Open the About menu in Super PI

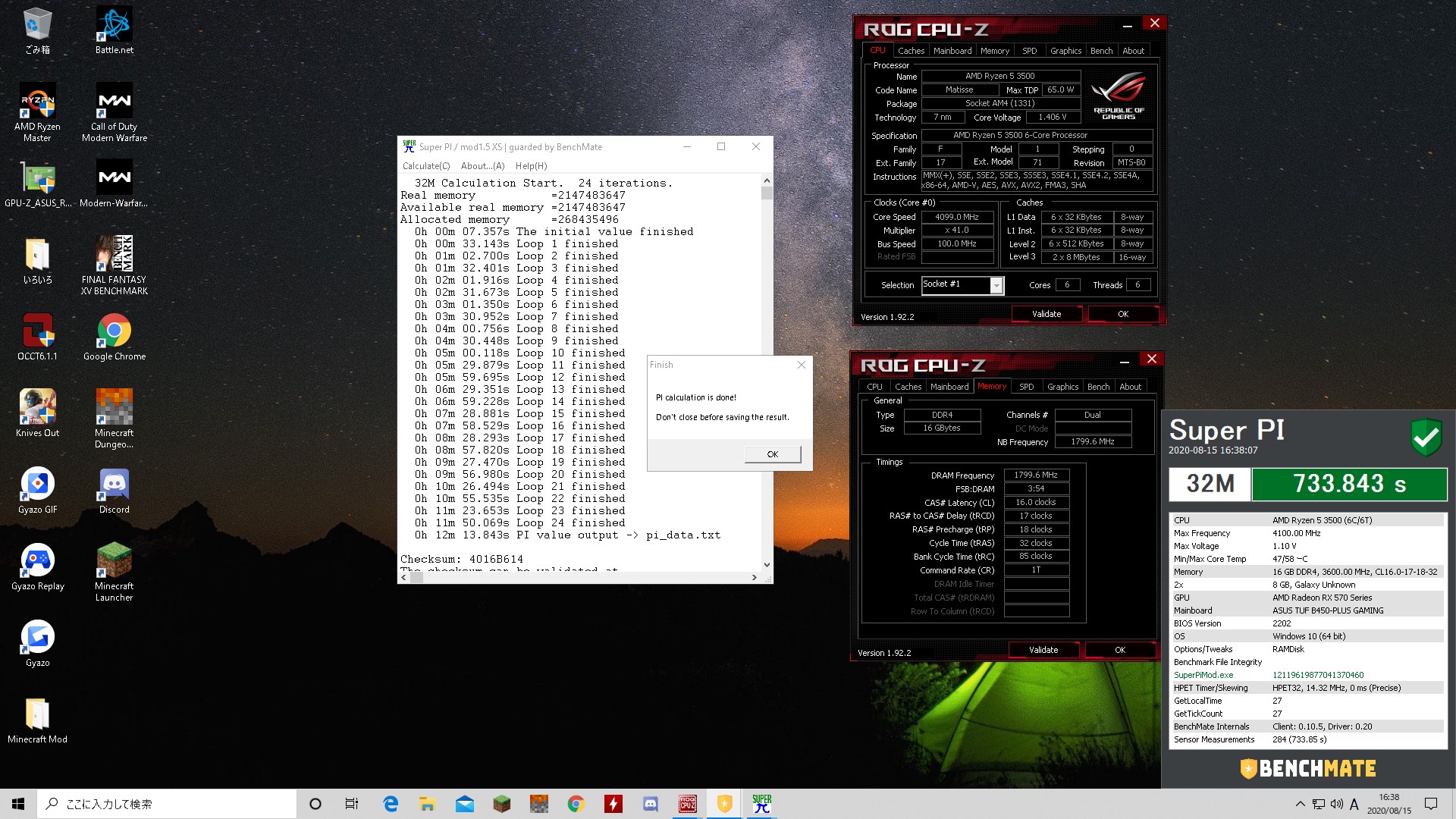[x=482, y=166]
